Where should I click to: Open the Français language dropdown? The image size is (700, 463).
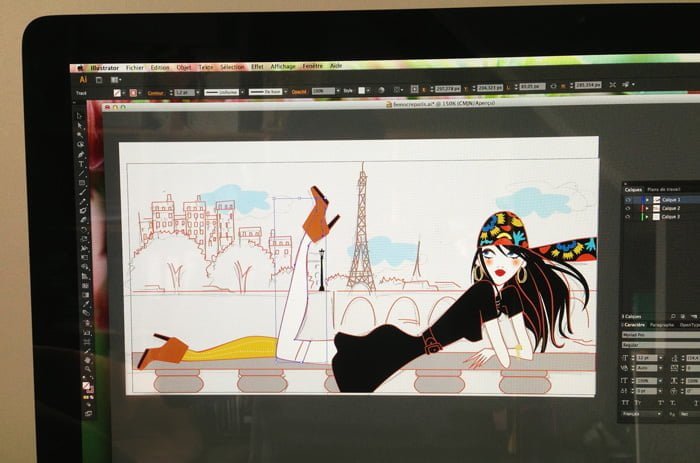pyautogui.click(x=642, y=414)
